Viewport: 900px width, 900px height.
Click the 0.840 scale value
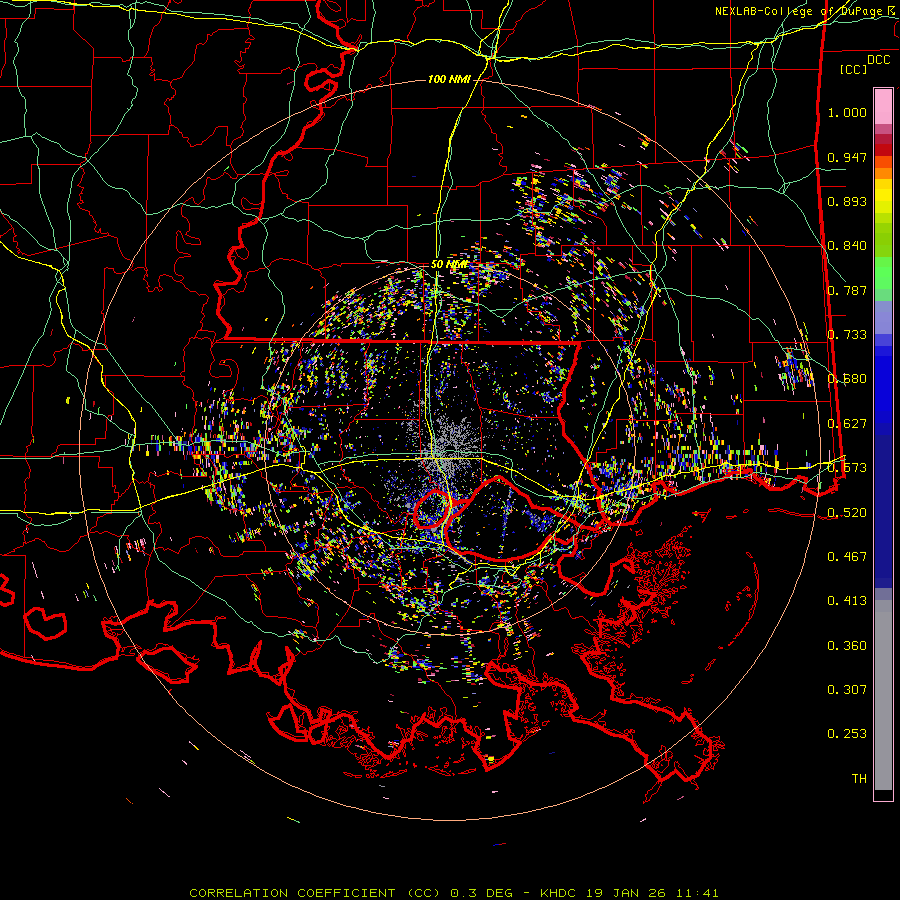pos(847,246)
